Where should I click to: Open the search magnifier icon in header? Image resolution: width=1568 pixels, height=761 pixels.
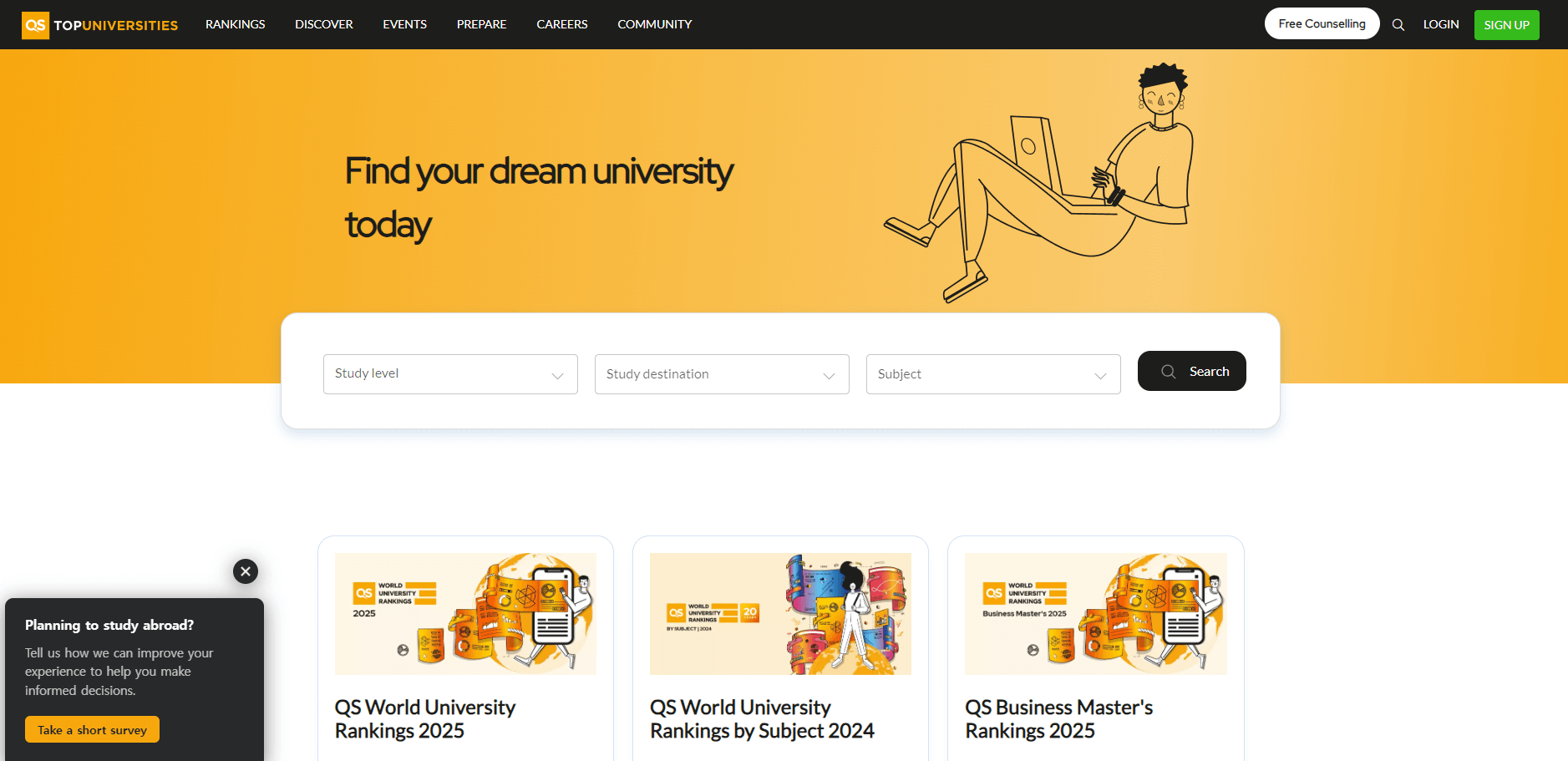(x=1398, y=25)
